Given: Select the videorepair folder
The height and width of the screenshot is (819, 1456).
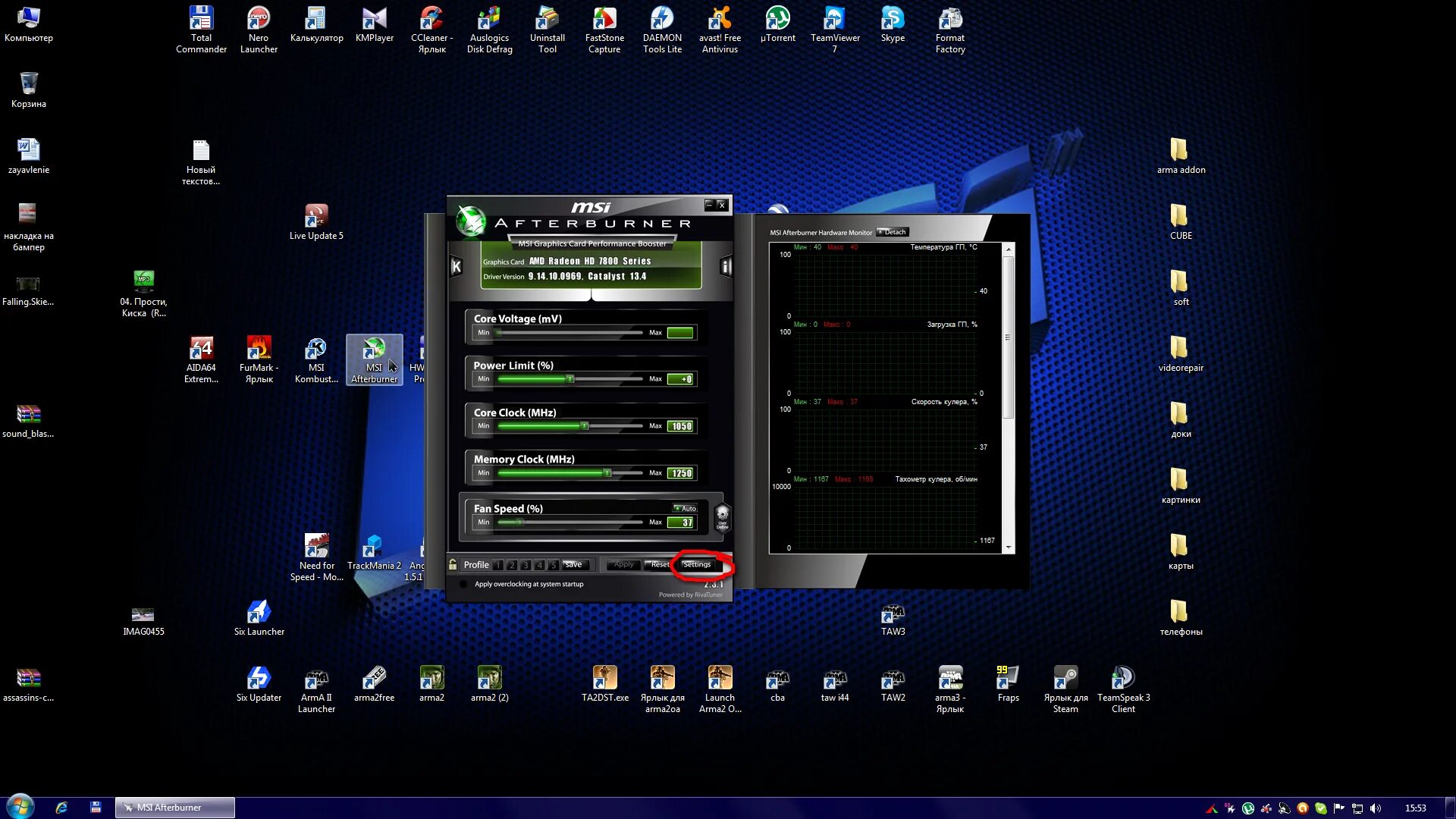Looking at the screenshot, I should pos(1181,355).
